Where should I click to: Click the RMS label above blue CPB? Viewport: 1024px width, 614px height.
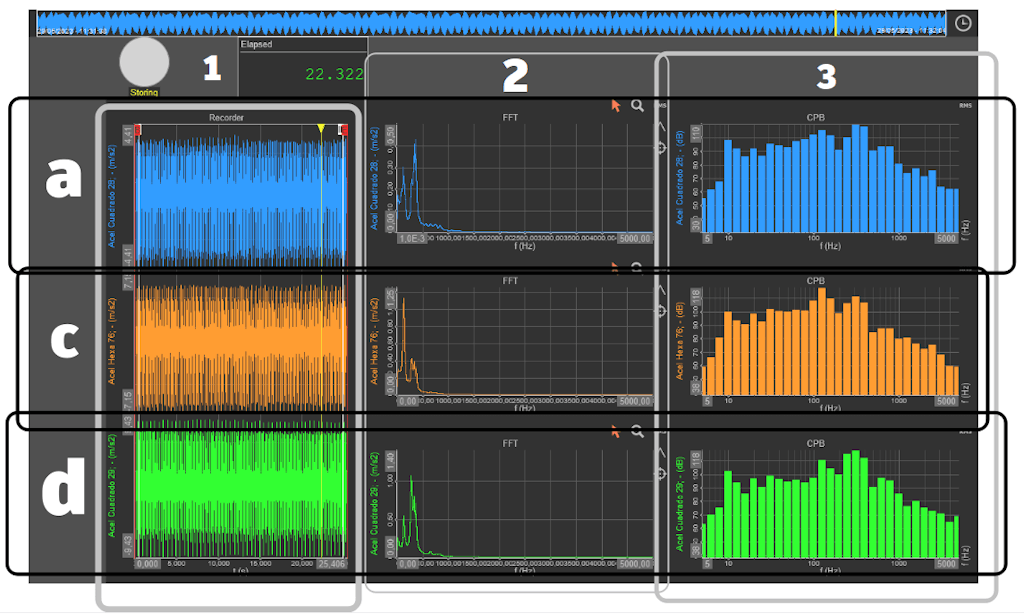coord(965,106)
